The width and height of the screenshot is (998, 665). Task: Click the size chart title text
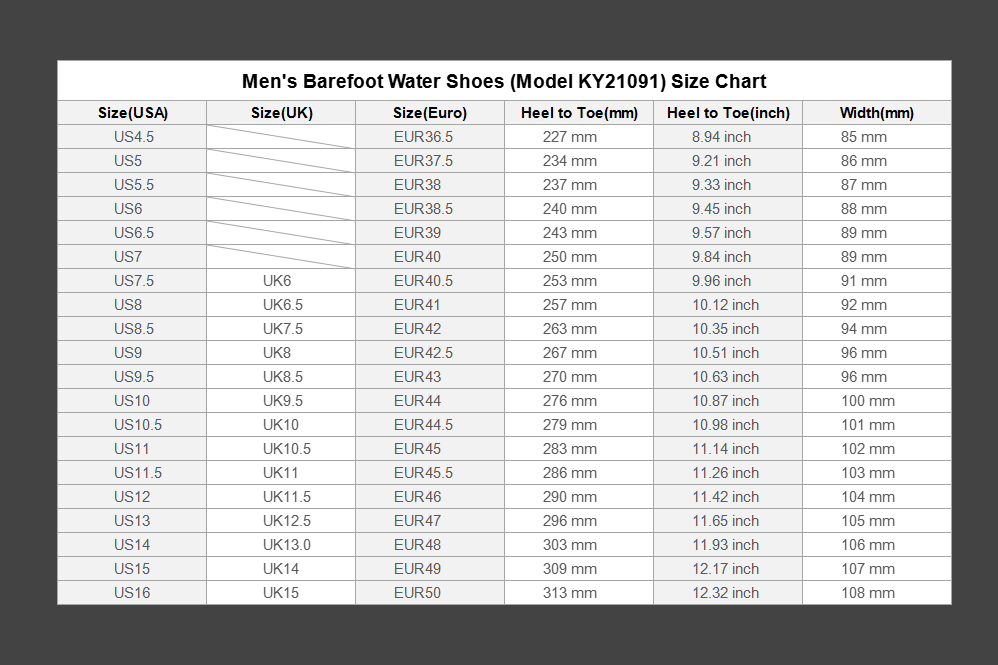[503, 81]
